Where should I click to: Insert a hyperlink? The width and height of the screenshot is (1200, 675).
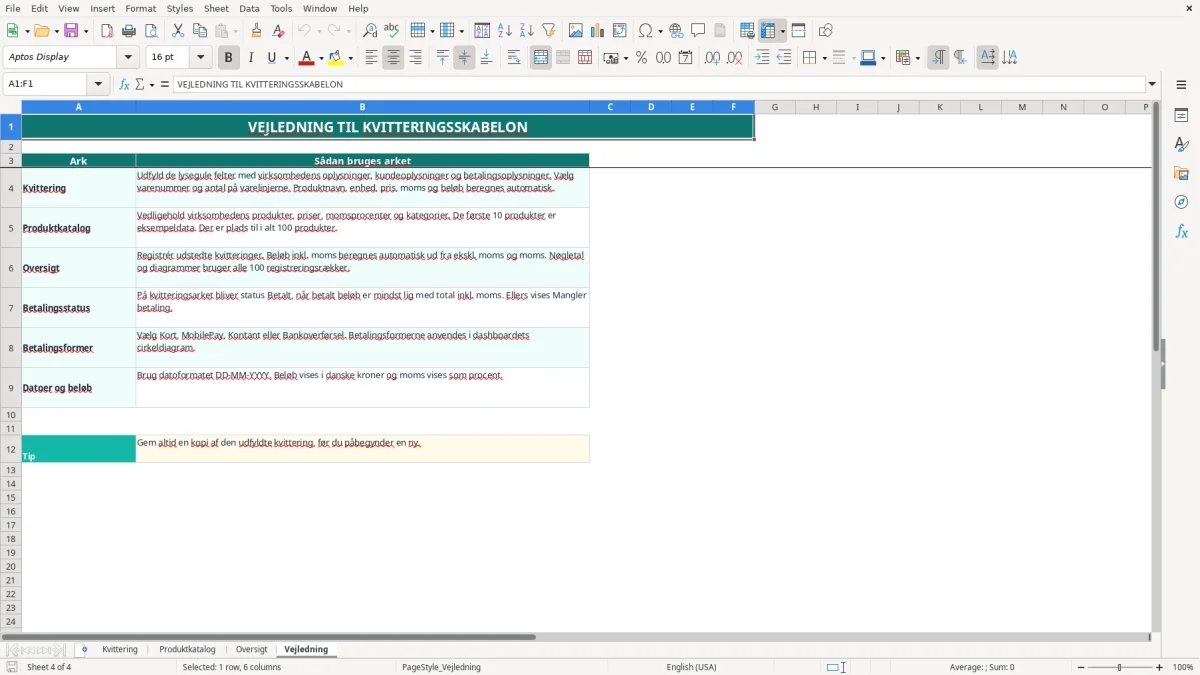(x=676, y=31)
